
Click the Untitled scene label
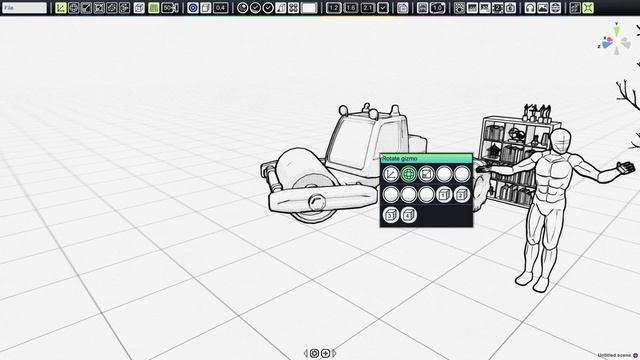[x=614, y=356]
